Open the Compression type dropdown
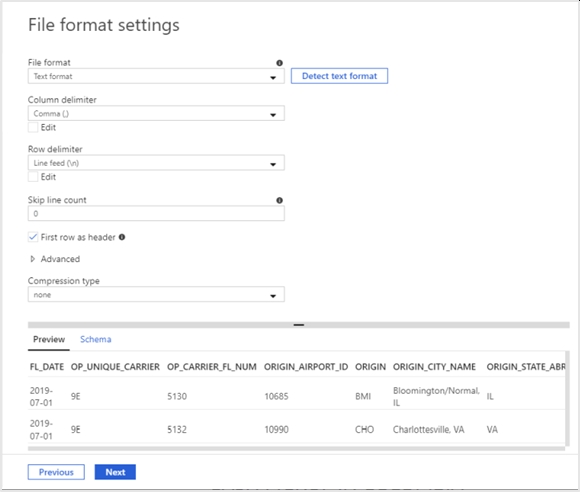The image size is (580, 492). pyautogui.click(x=156, y=294)
